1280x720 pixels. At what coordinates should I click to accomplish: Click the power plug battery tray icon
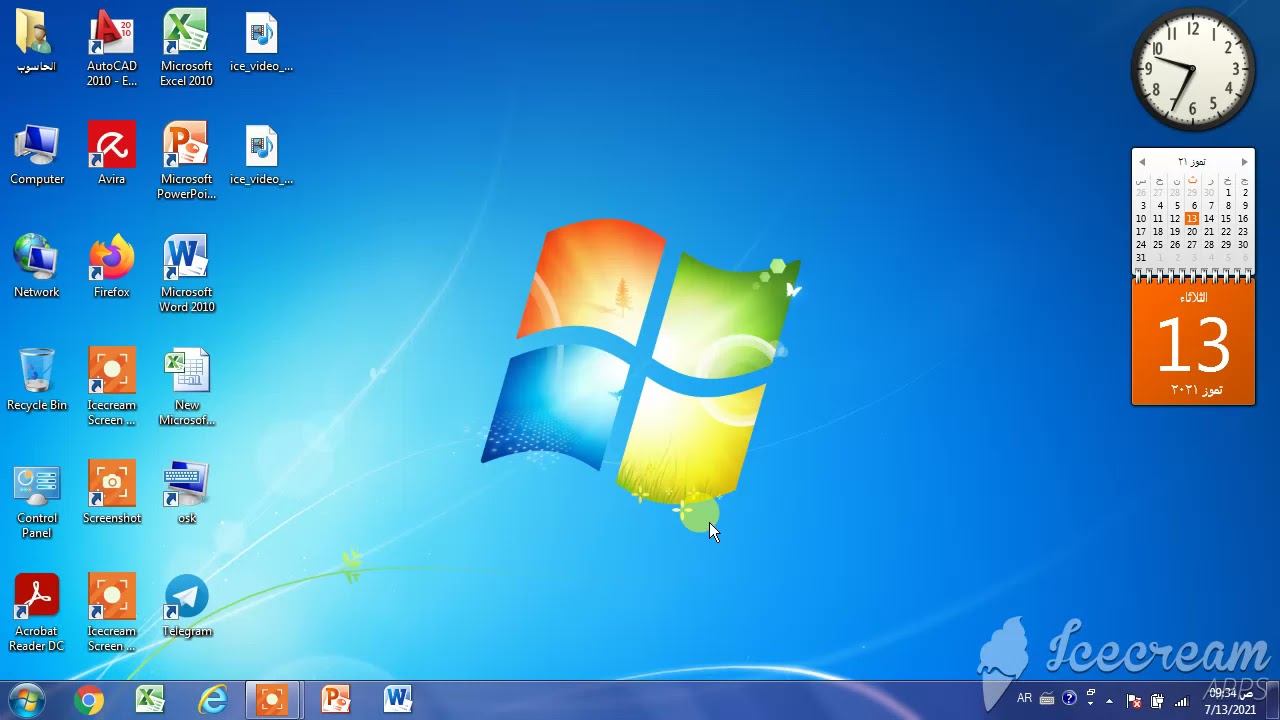(x=1157, y=700)
